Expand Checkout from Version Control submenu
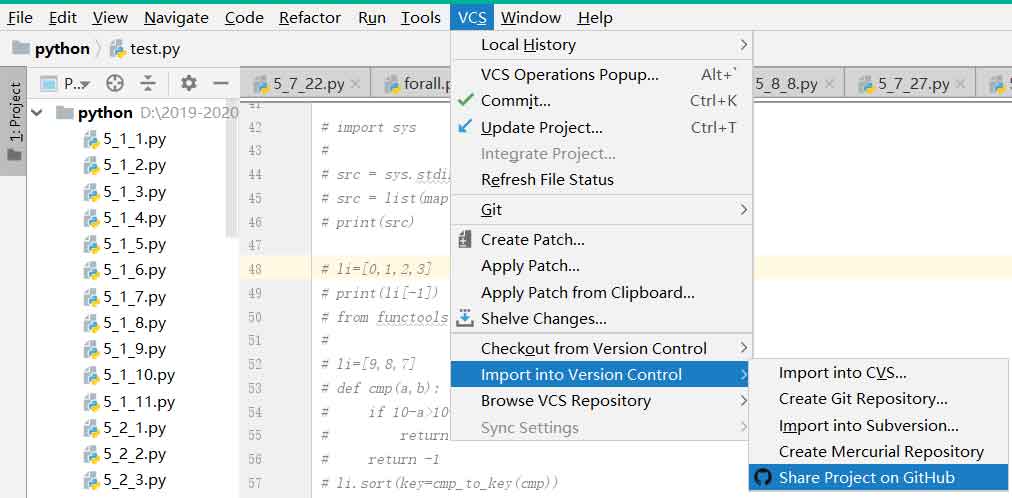This screenshot has width=1012, height=498. coord(602,348)
